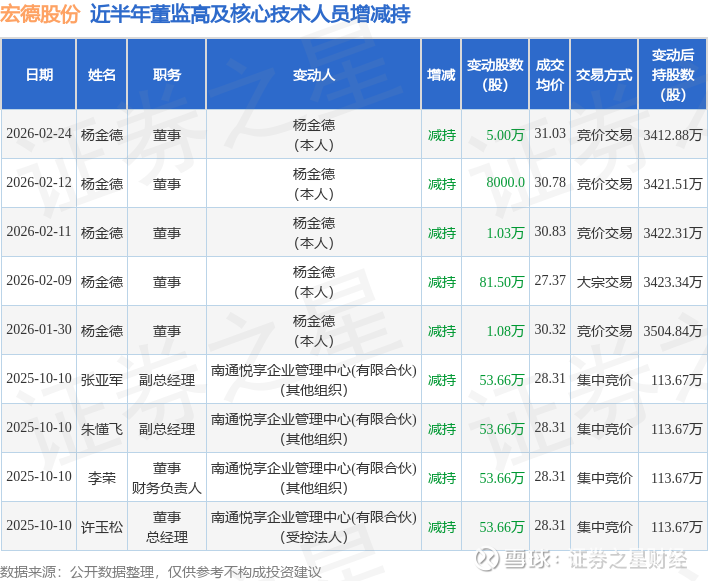Click the title 近半年董监高及核心技术人员增减持
The width and height of the screenshot is (708, 581).
point(250,14)
